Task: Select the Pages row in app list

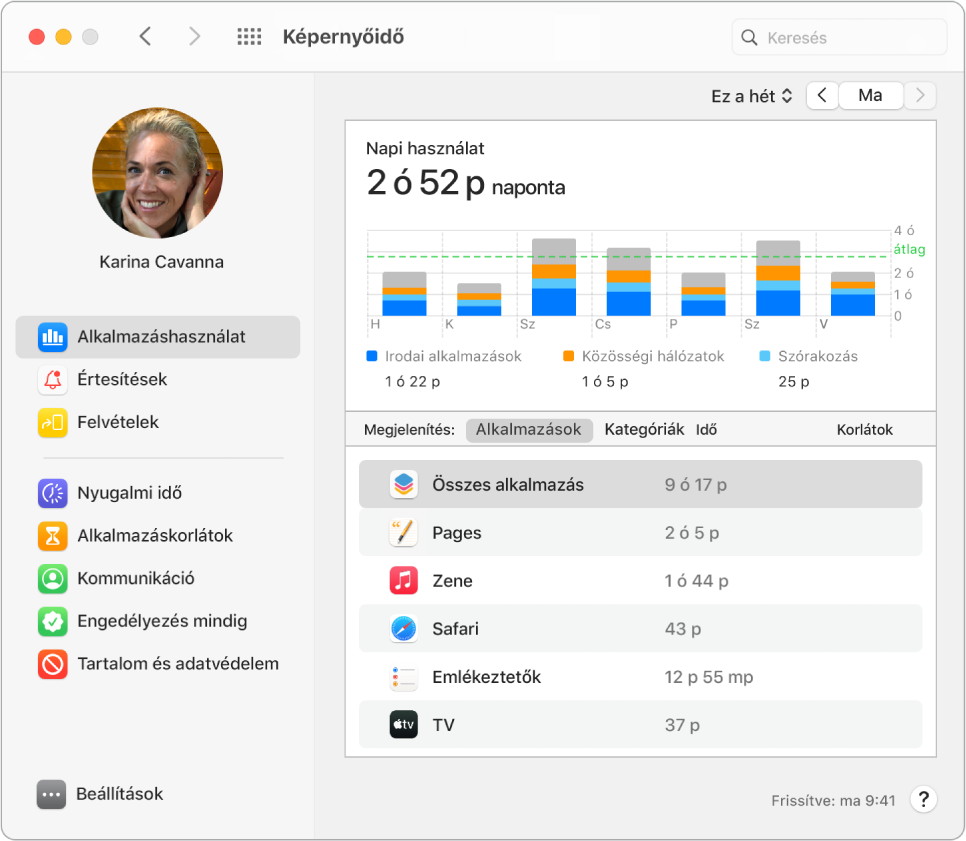Action: pos(641,533)
